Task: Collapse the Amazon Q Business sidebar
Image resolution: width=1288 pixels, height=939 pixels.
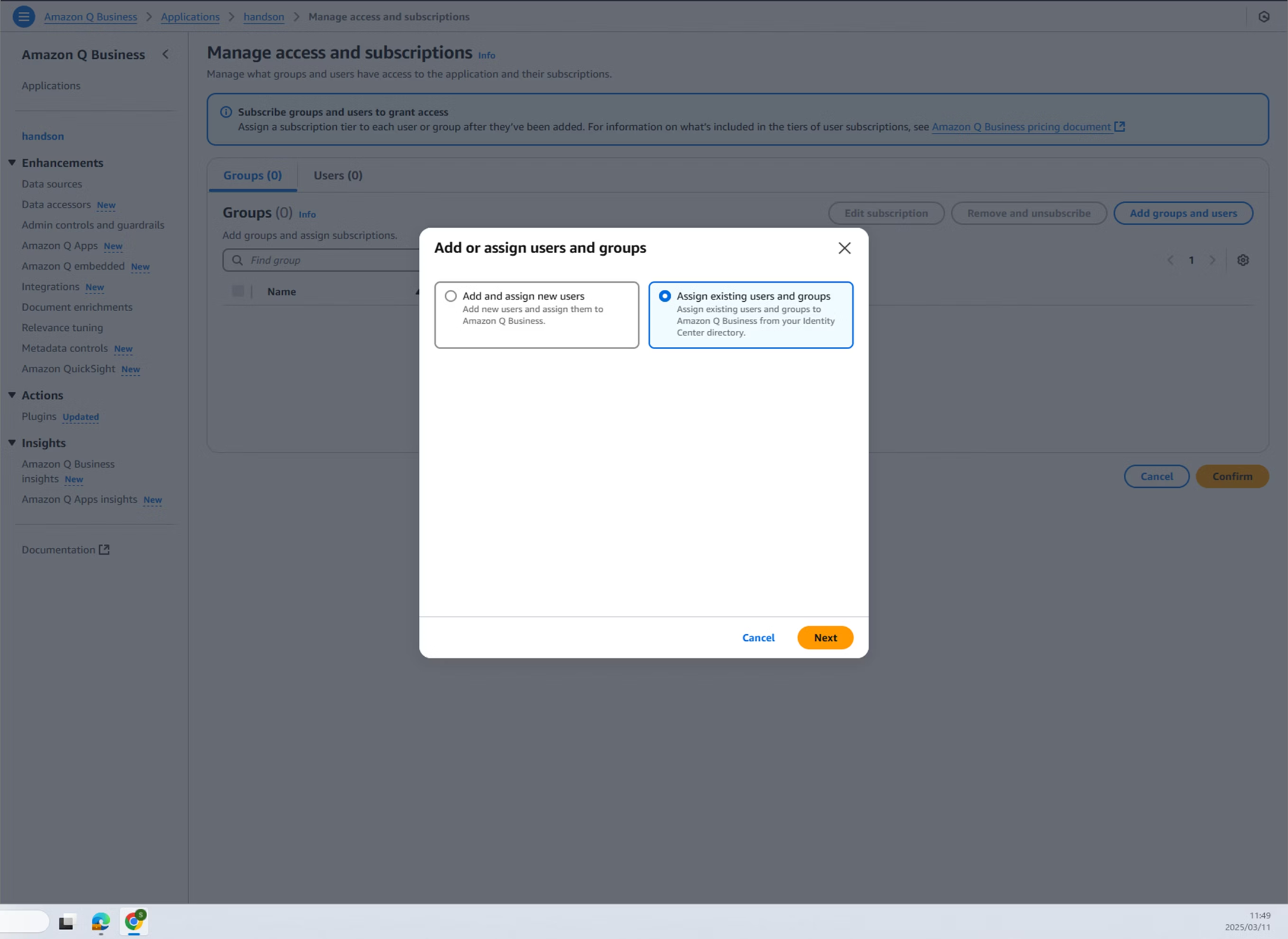Action: (165, 55)
